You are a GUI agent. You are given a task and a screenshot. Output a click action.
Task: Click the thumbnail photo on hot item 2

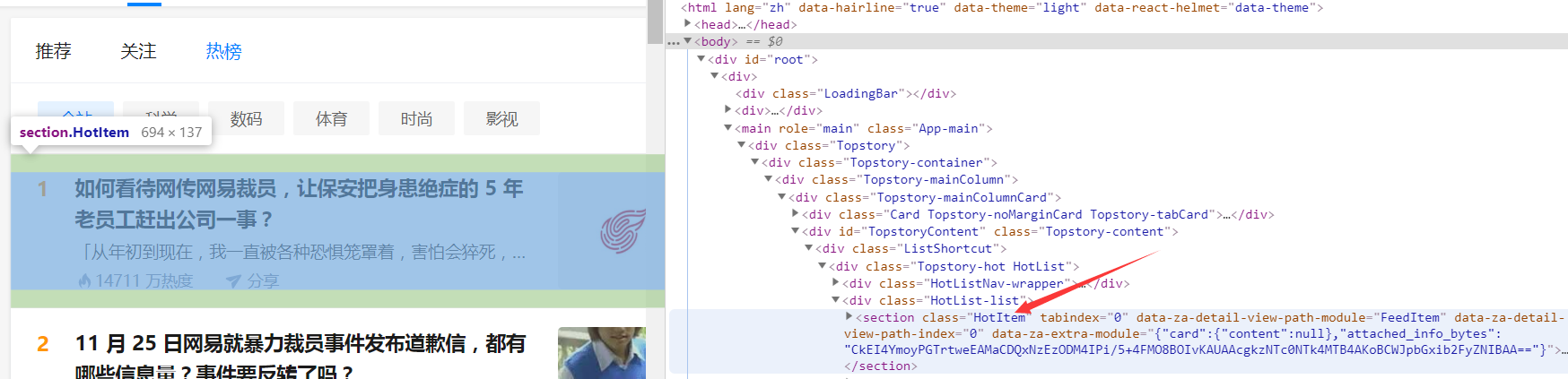(x=602, y=353)
